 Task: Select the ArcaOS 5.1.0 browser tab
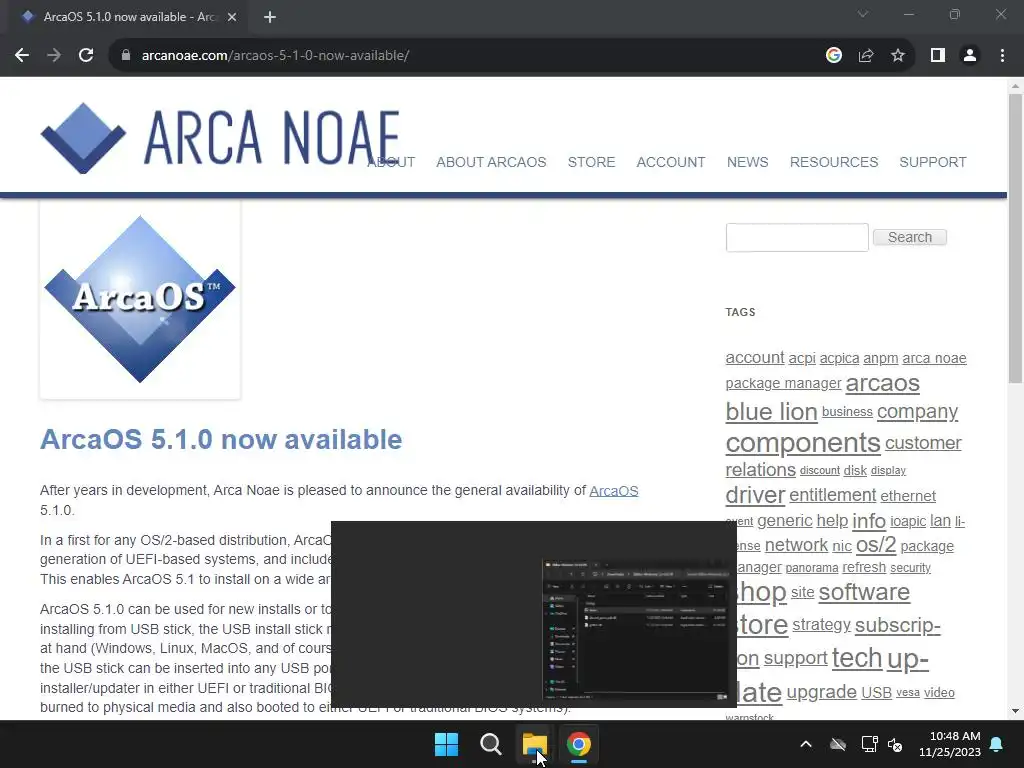129,17
